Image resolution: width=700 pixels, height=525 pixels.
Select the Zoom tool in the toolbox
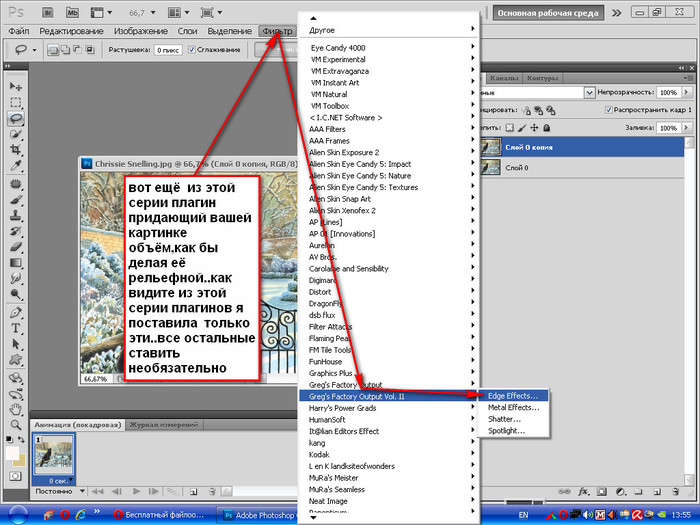point(16,425)
